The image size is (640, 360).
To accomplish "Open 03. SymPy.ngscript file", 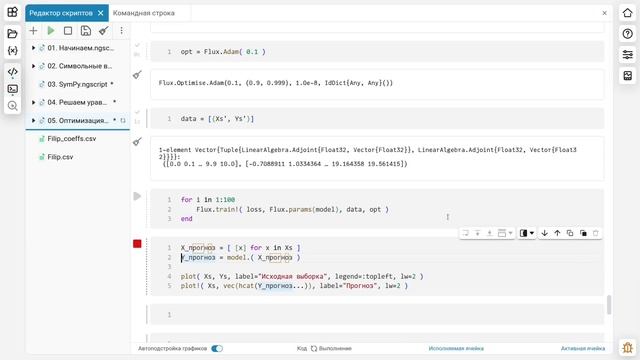I will point(77,84).
